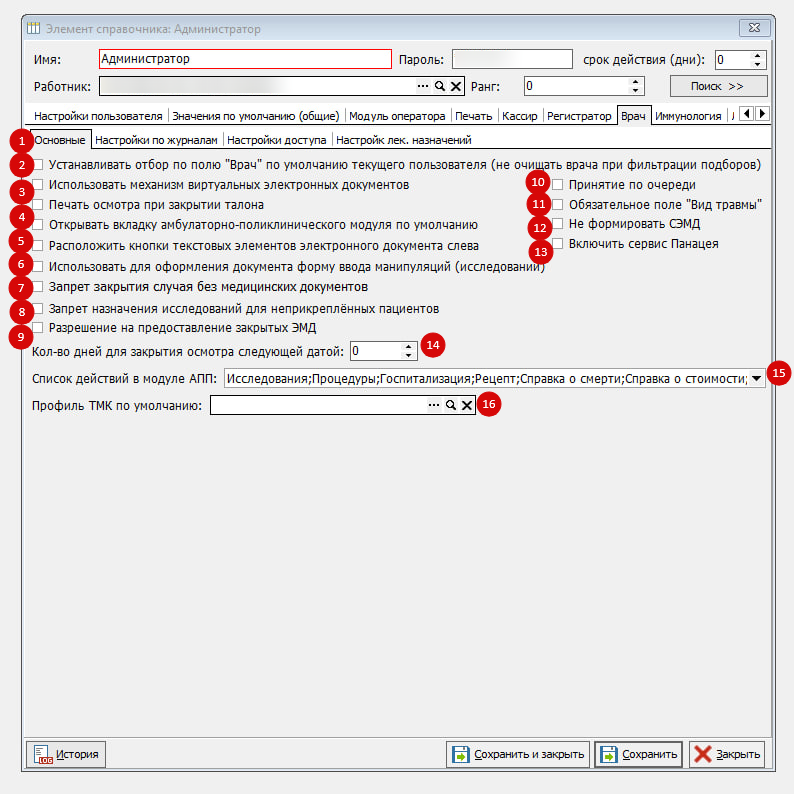Increase Ранг value

pyautogui.click(x=635, y=82)
